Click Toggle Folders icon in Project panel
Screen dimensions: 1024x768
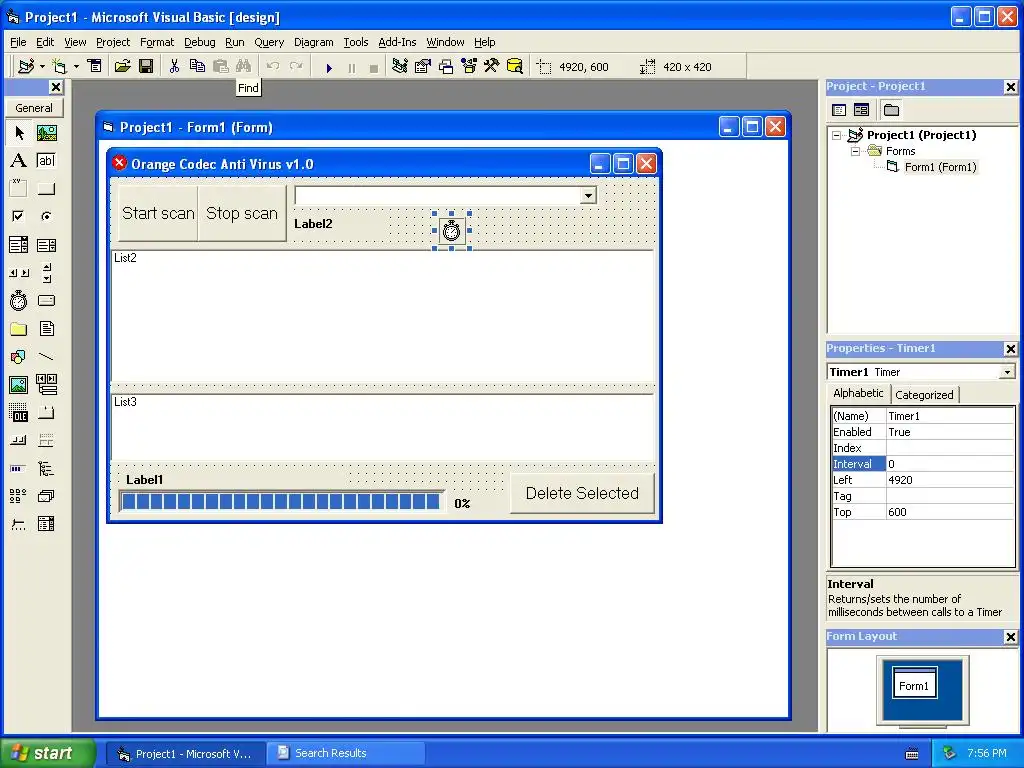pyautogui.click(x=891, y=110)
